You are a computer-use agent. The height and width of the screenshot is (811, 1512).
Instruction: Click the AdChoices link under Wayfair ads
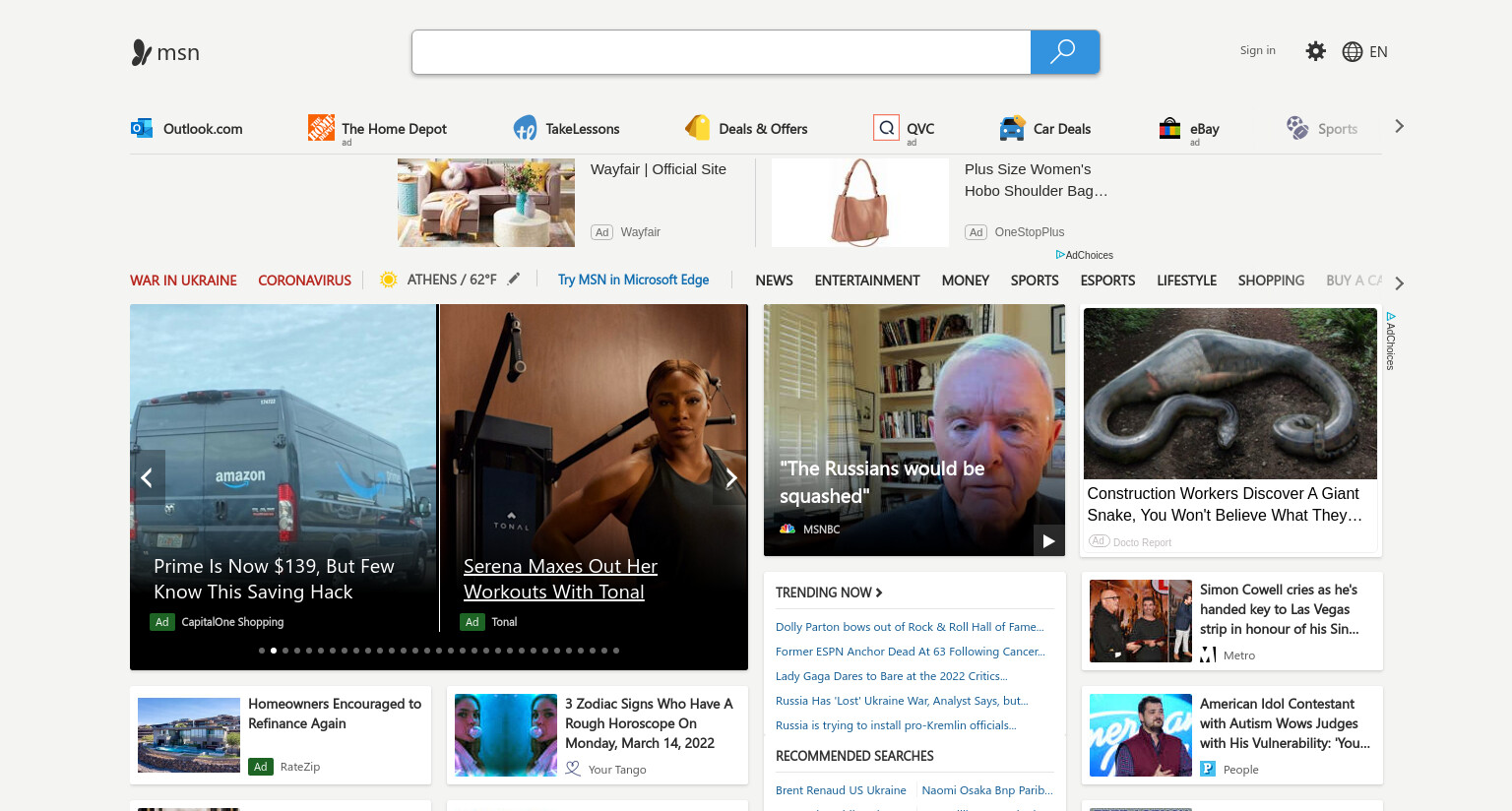[x=1085, y=255]
